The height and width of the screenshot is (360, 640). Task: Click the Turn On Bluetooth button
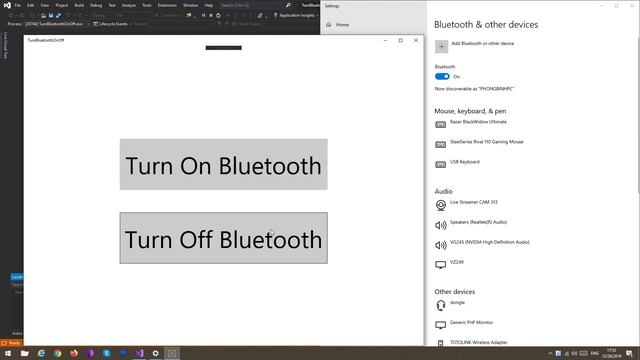[x=224, y=164]
